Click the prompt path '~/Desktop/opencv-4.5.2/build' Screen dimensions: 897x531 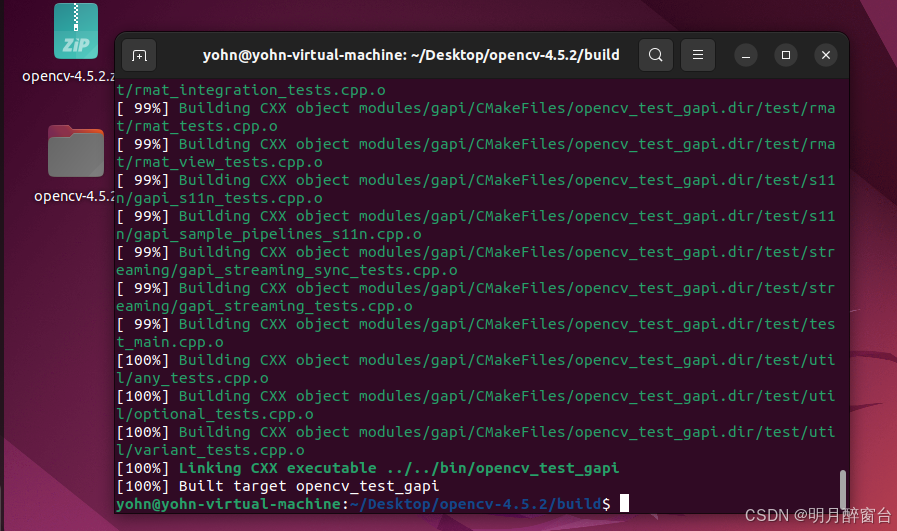click(x=476, y=504)
